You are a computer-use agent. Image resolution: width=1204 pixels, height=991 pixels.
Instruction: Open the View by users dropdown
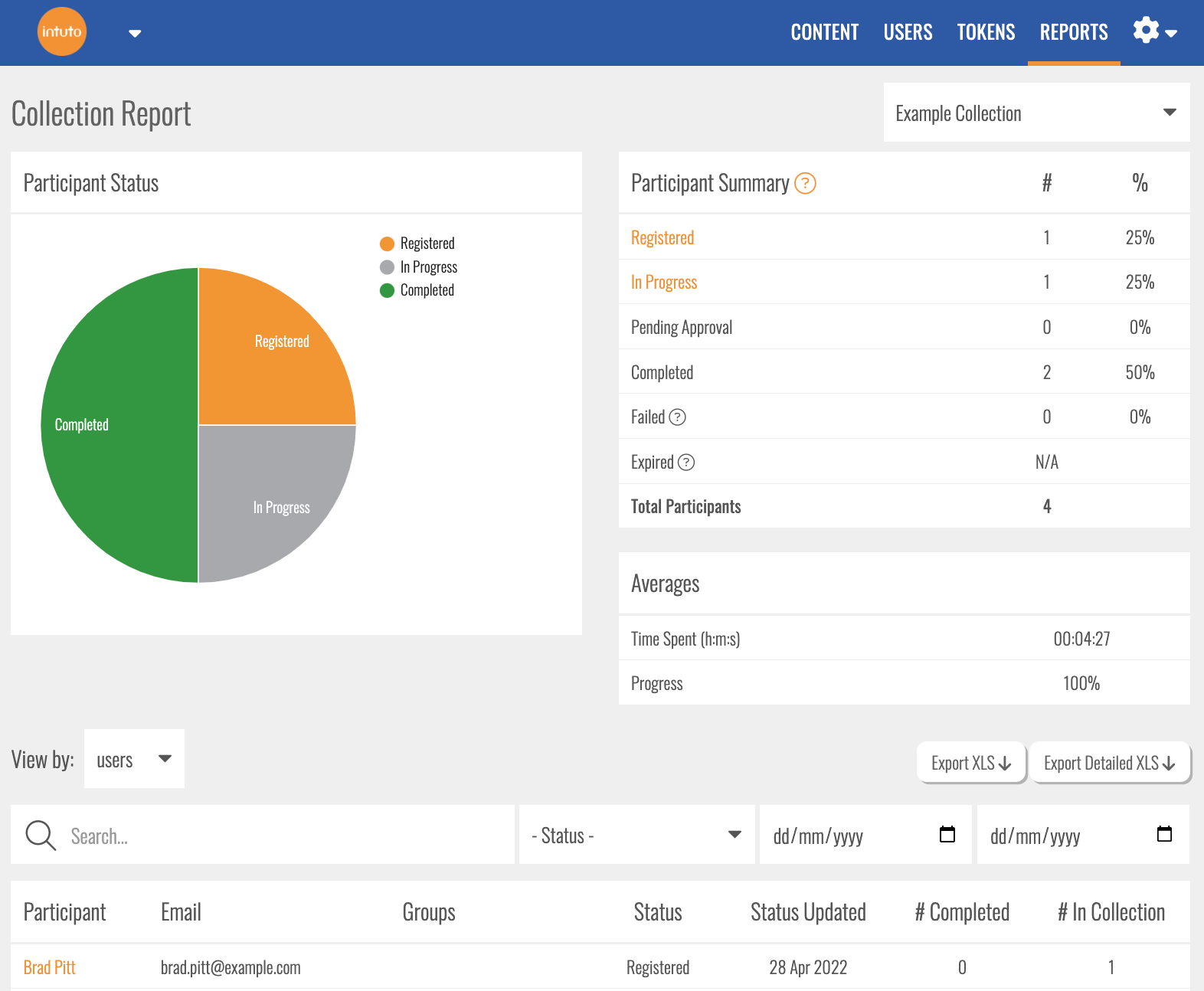pyautogui.click(x=134, y=759)
